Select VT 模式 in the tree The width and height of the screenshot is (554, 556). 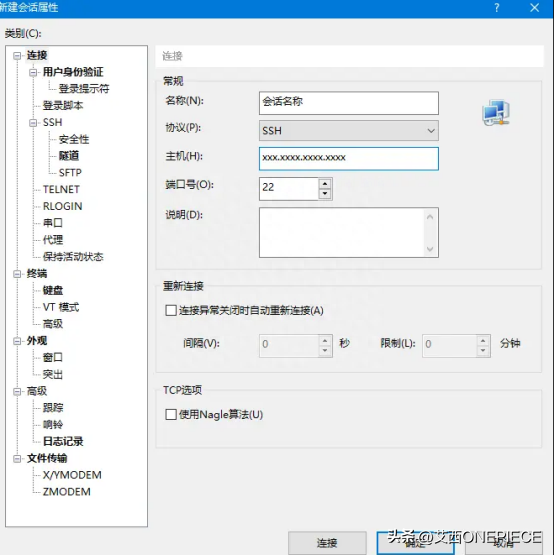[x=61, y=307]
